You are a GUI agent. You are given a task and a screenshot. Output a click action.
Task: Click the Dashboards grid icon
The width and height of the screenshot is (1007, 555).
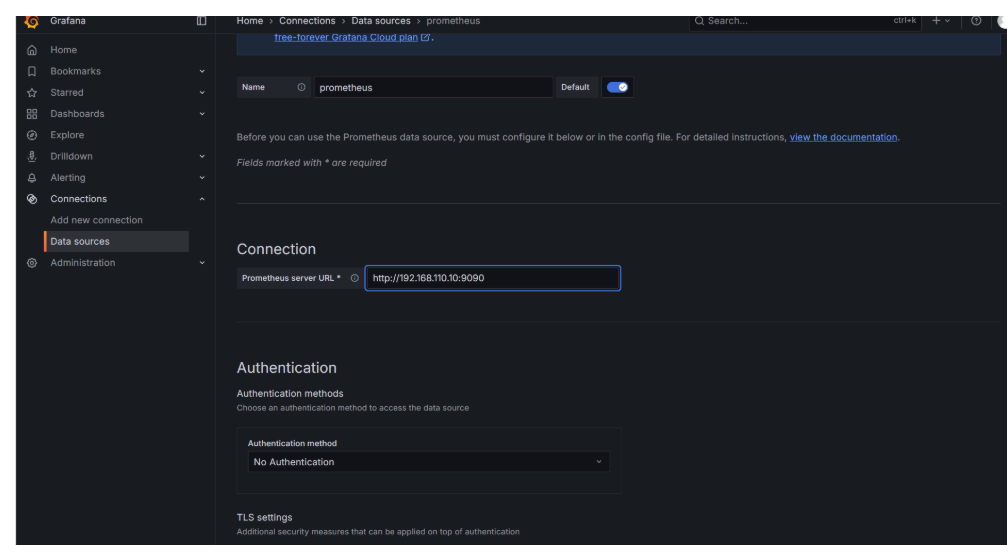(31, 114)
